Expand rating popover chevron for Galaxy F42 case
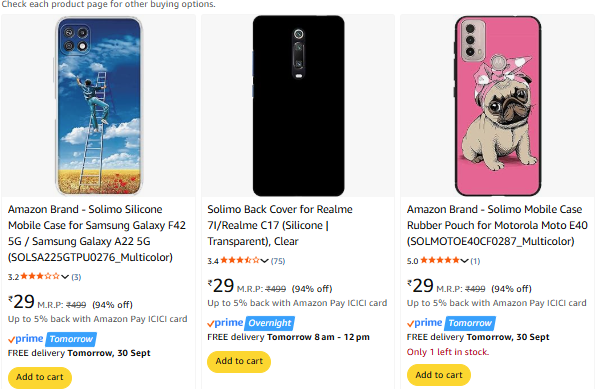The height and width of the screenshot is (389, 596). 65,277
